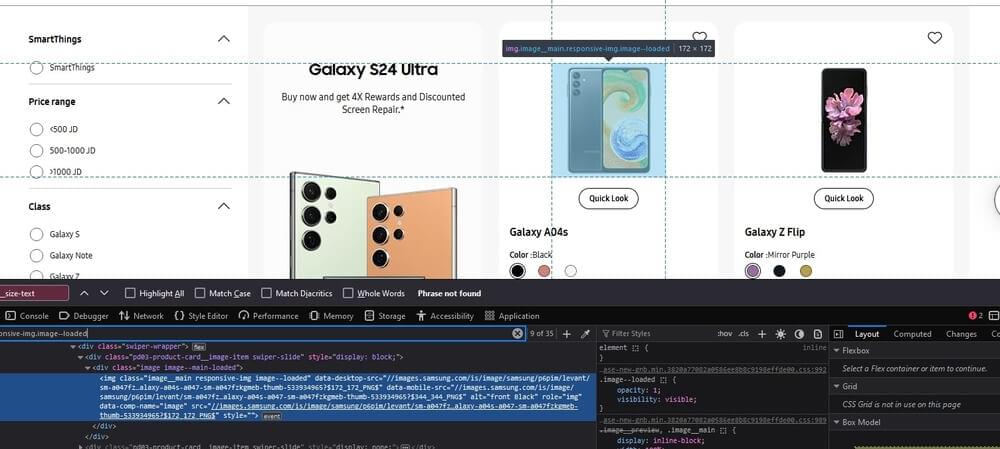The height and width of the screenshot is (449, 1000).
Task: Enable Match Case checkbox
Action: tap(200, 293)
